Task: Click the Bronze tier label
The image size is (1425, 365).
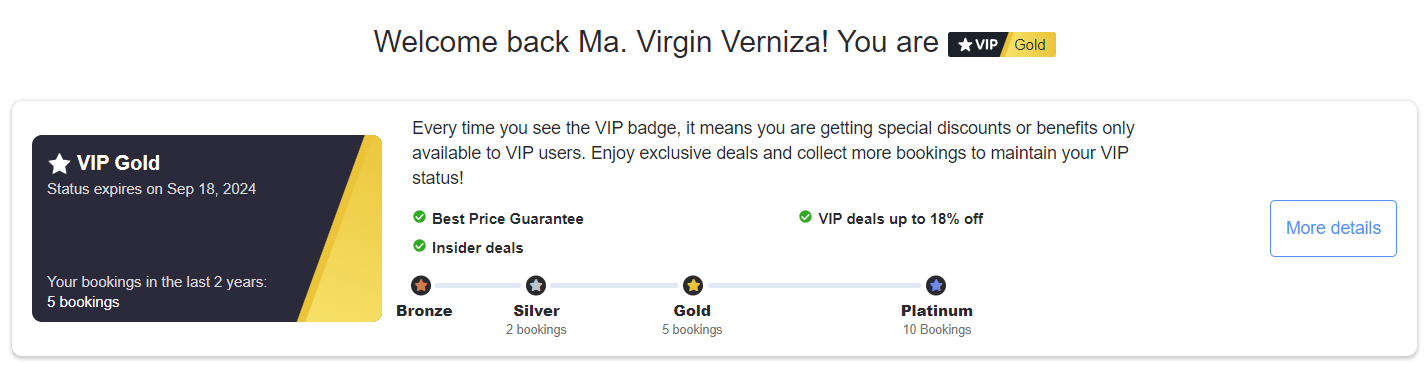Action: click(x=424, y=311)
